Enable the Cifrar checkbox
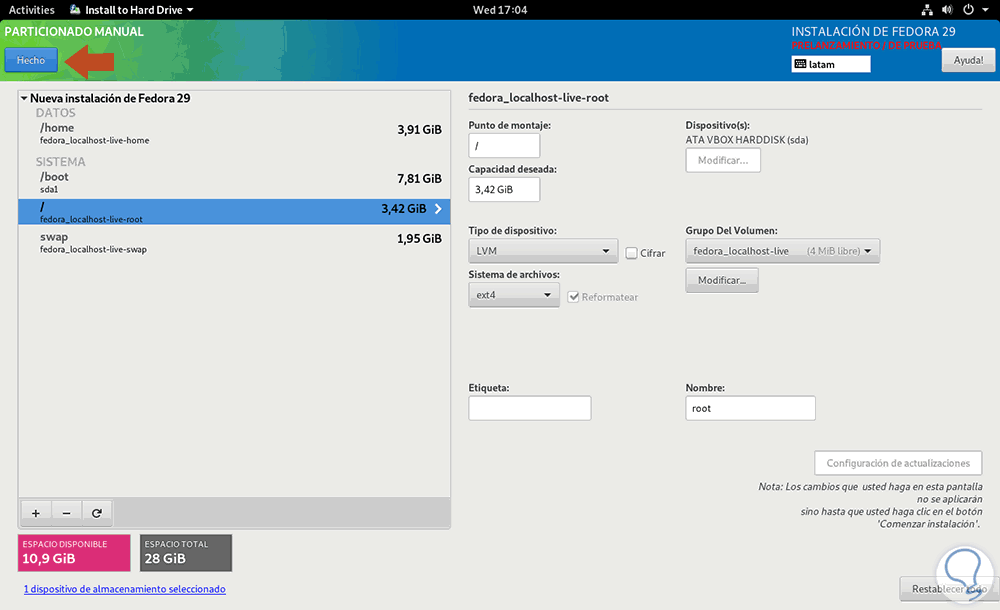1000x610 pixels. click(x=631, y=253)
